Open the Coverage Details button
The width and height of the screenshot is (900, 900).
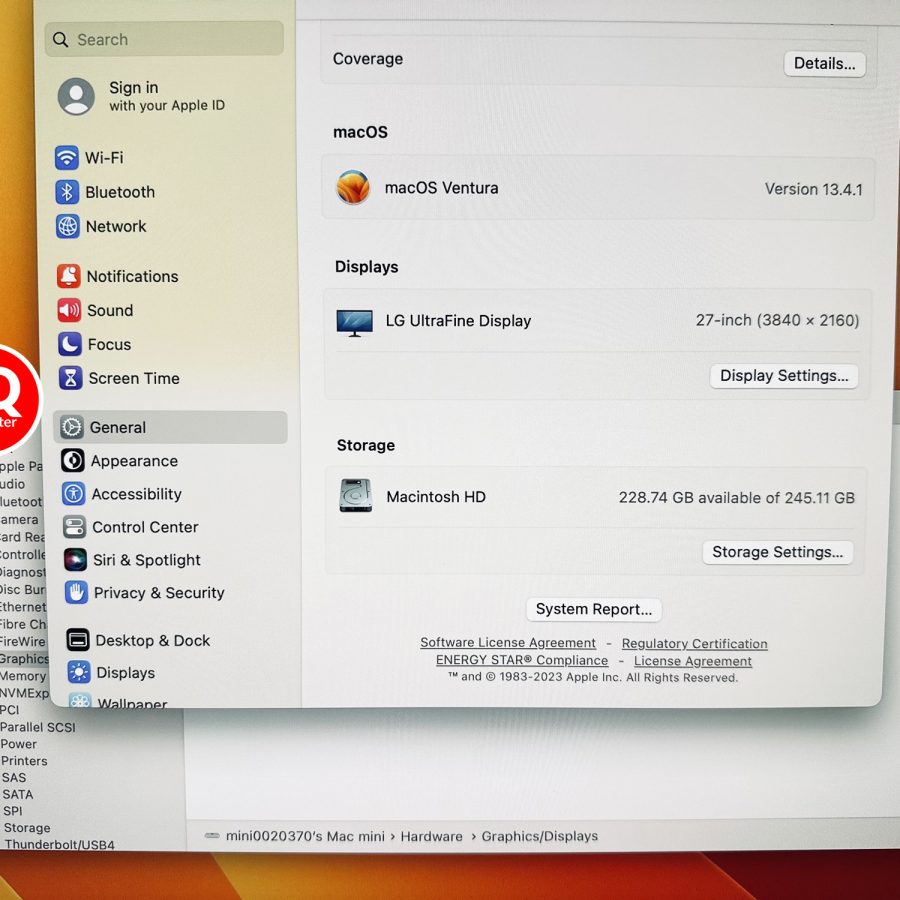pos(824,64)
